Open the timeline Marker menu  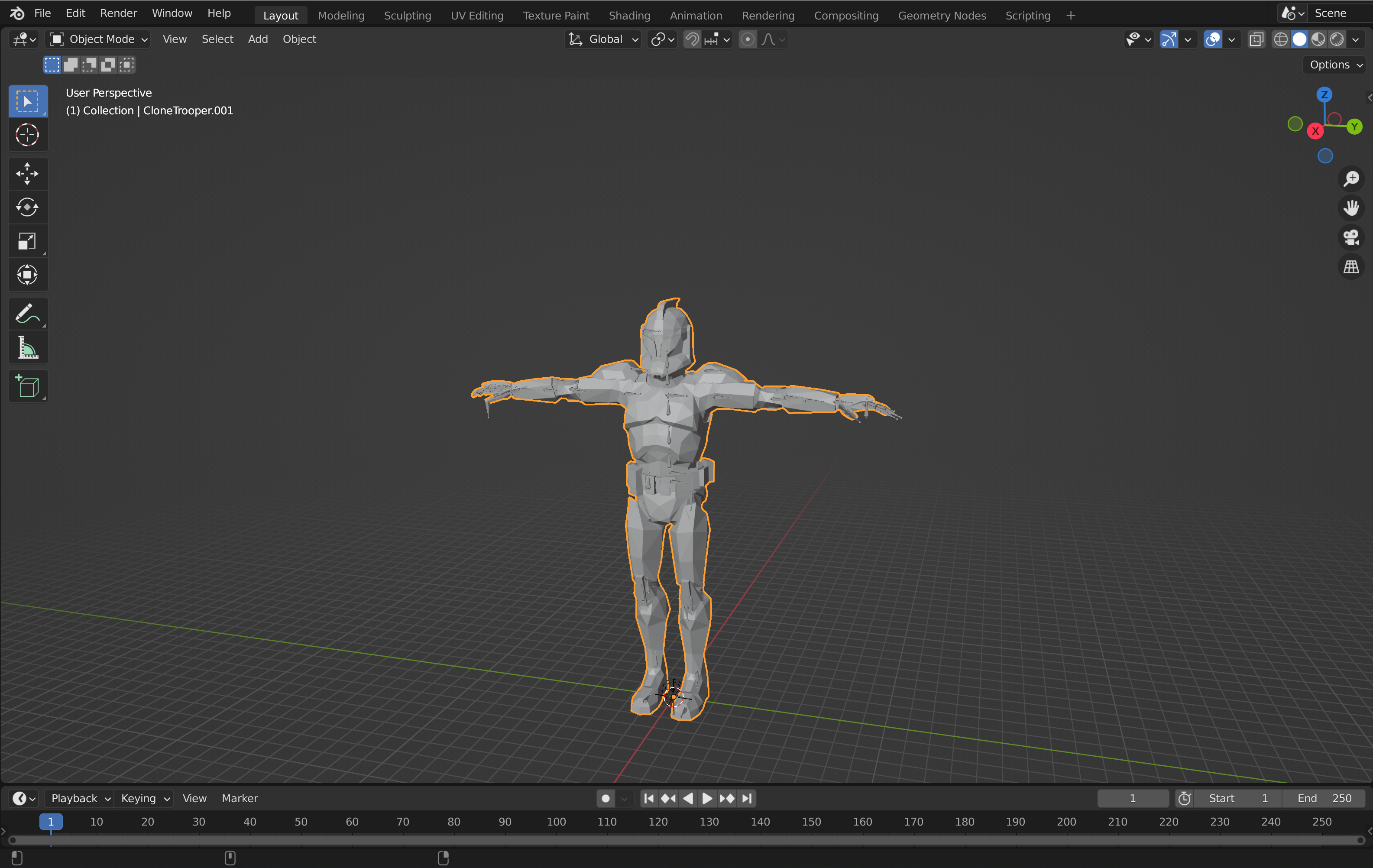click(x=240, y=798)
